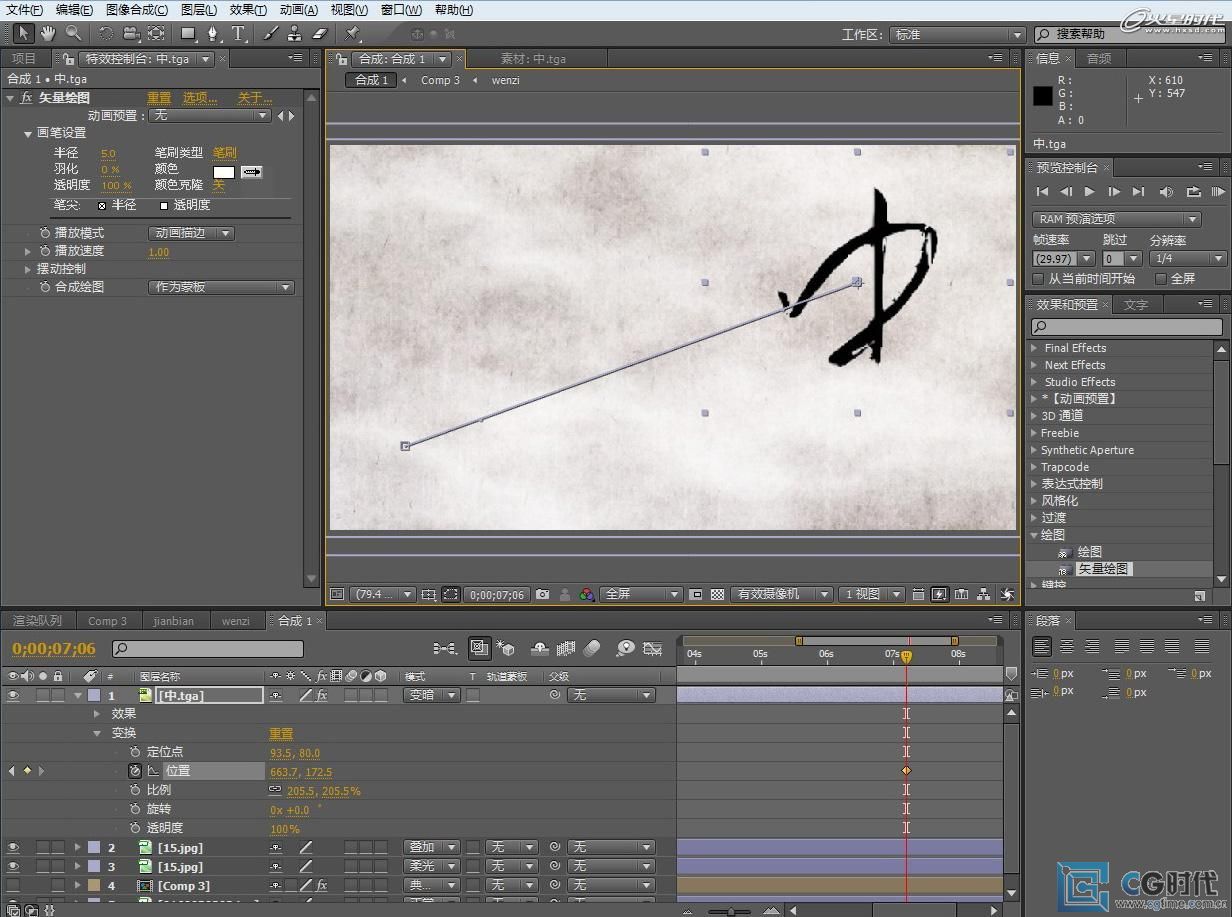Image resolution: width=1232 pixels, height=917 pixels.
Task: Click the current time indicator marker
Action: point(906,656)
